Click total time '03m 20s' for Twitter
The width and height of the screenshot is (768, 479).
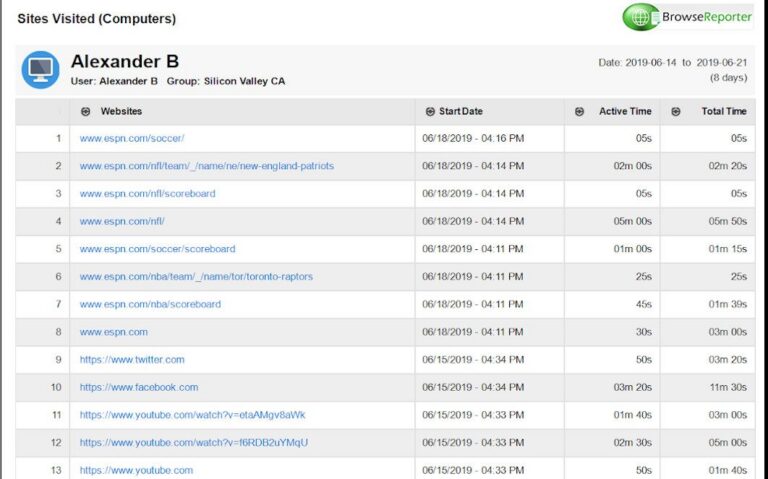[728, 359]
